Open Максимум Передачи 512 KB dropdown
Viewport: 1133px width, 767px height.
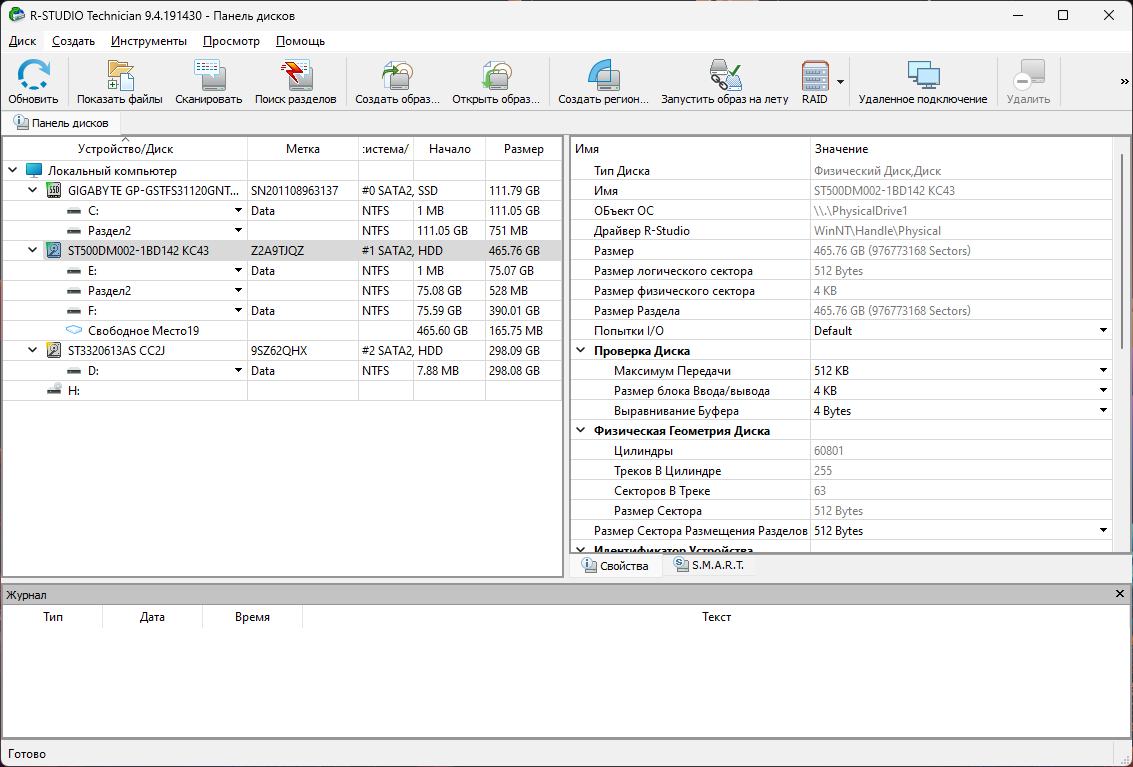click(1104, 371)
